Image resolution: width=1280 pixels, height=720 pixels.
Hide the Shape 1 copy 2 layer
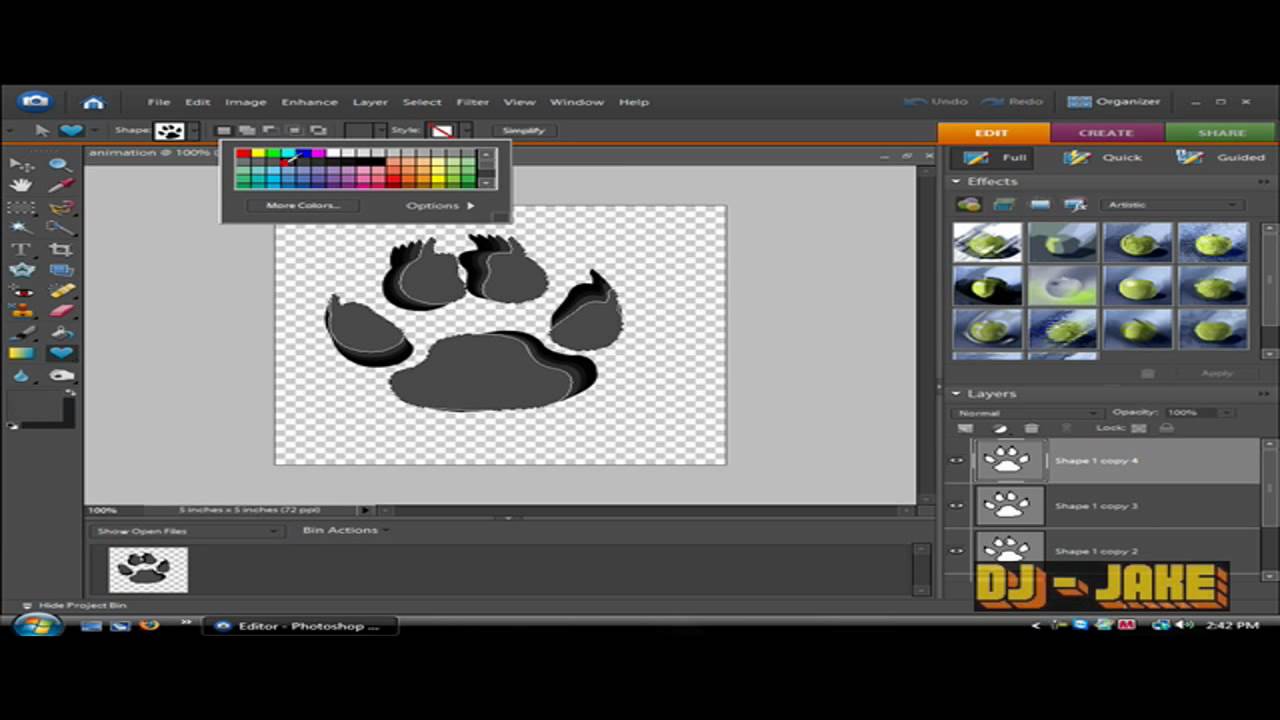956,551
